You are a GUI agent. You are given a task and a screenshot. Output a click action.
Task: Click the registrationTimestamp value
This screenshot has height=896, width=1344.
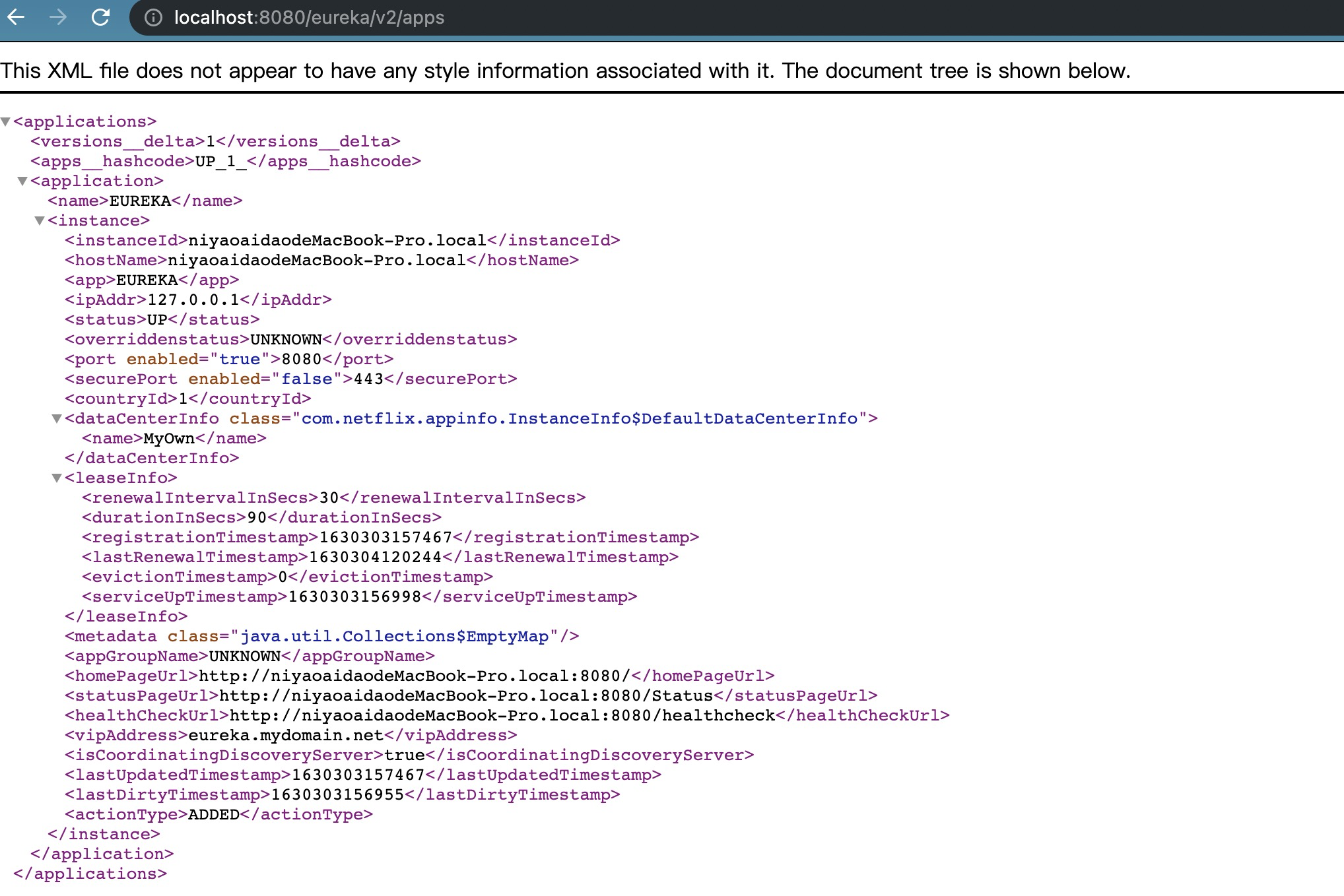click(x=386, y=538)
